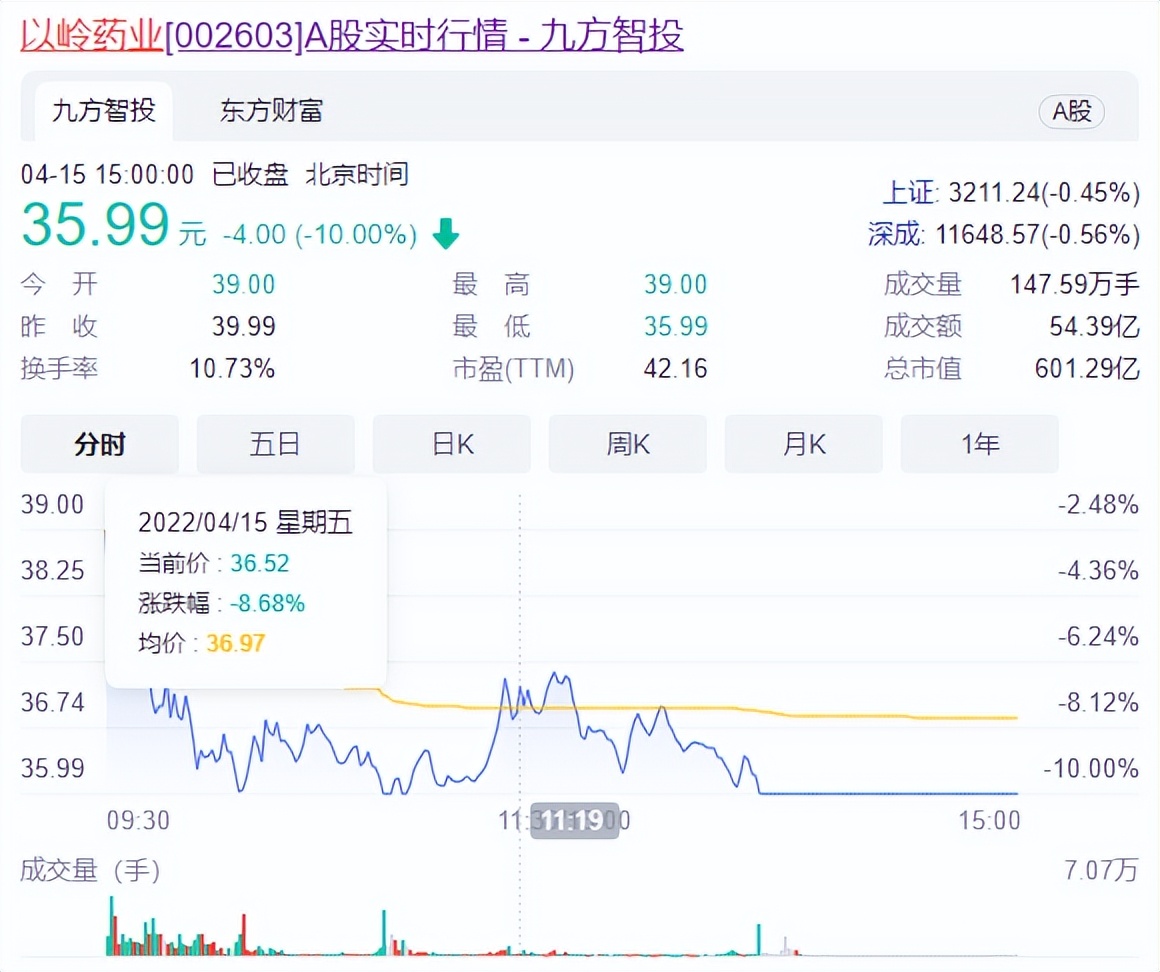
Task: Select the 1年 chart range
Action: (x=979, y=444)
